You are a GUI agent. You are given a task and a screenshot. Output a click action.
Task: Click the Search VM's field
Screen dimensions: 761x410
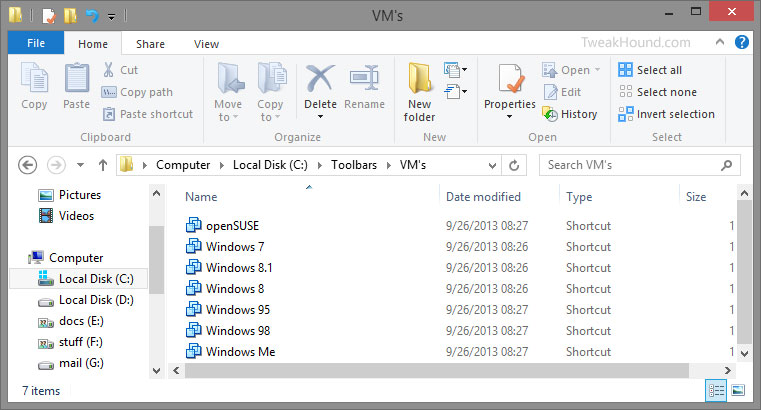(x=640, y=165)
